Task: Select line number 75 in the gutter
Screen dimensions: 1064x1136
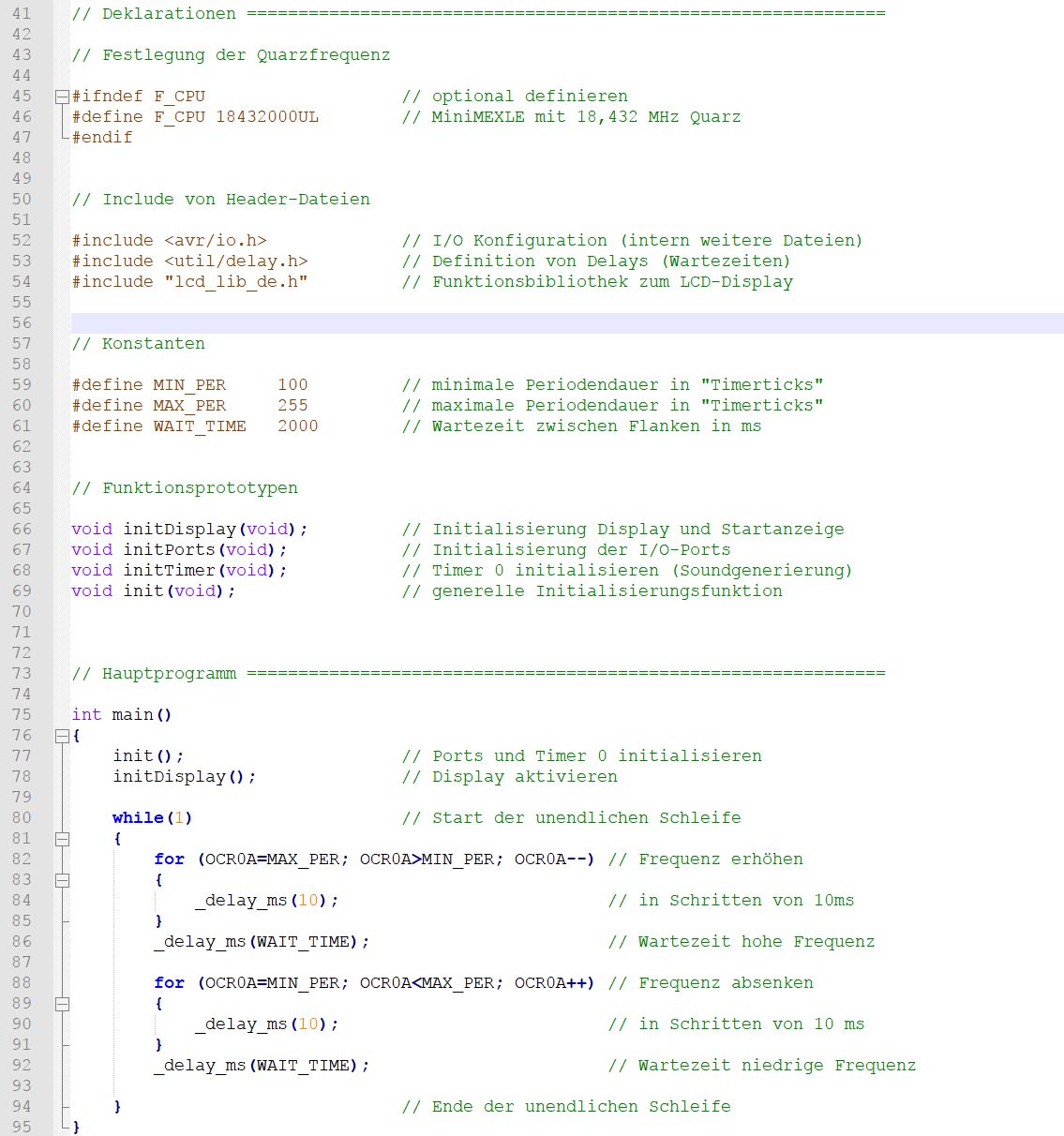Action: 22,714
